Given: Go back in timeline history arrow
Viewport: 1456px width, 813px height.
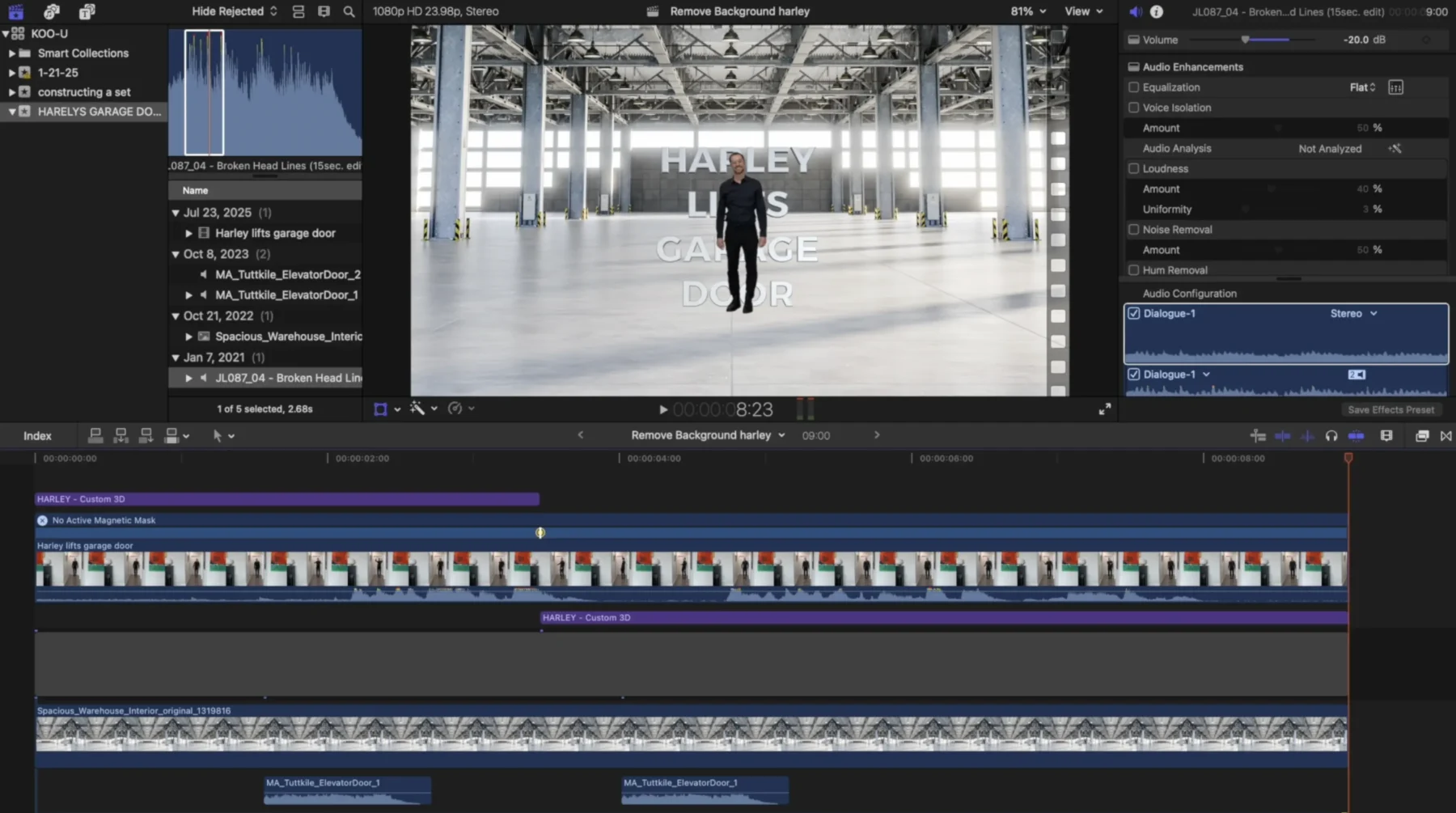Looking at the screenshot, I should click(580, 435).
